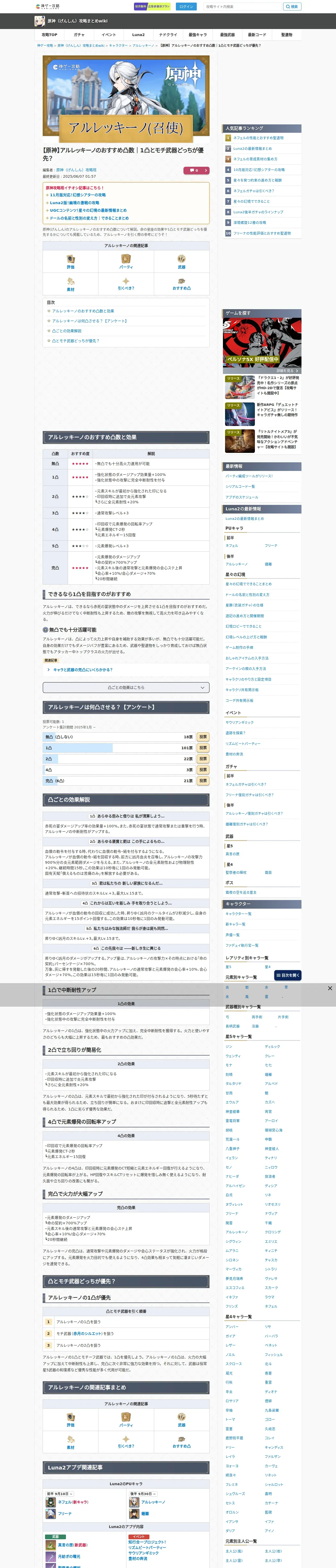
Task: Open sidebar link パーティ編成ツールがリリース!
Action: [249, 476]
